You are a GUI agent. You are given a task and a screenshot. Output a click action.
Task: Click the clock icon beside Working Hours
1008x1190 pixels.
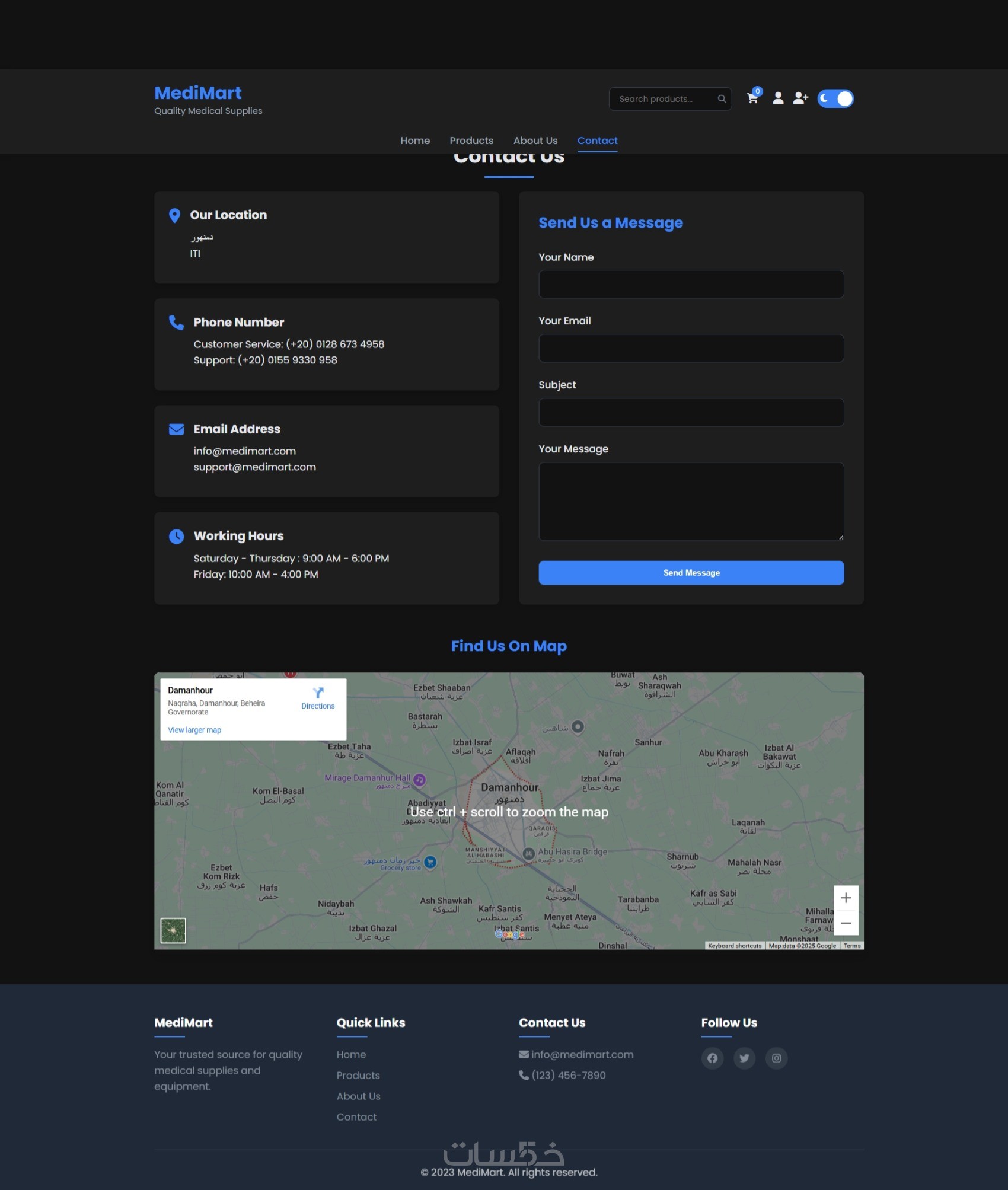click(x=176, y=536)
